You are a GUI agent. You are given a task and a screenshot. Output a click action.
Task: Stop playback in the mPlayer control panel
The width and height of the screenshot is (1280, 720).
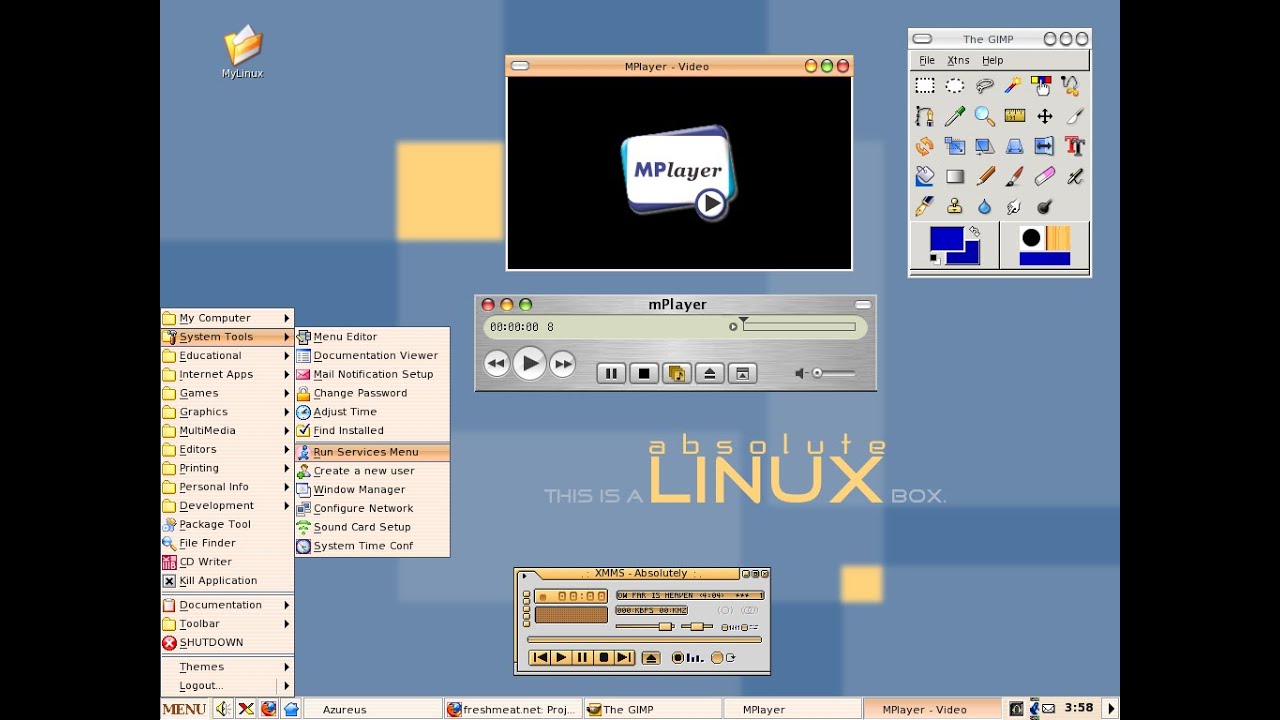coord(644,373)
